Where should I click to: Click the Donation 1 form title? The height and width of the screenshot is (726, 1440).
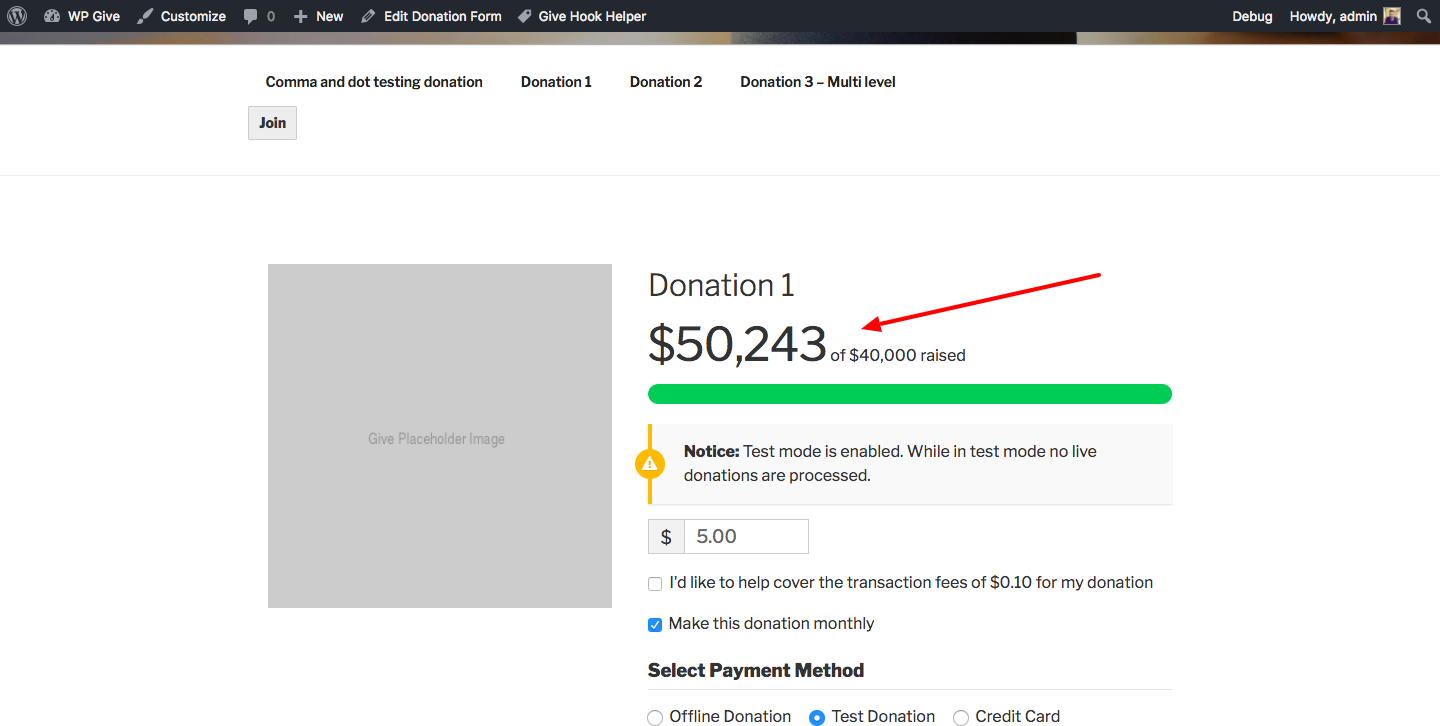coord(721,285)
